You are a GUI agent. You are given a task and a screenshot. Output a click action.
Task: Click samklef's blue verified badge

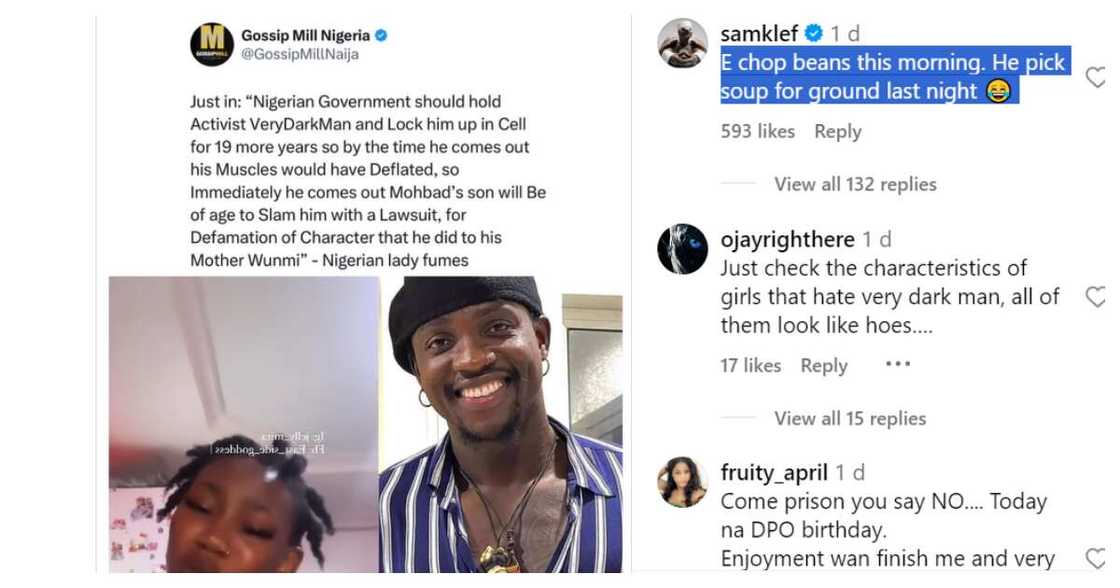(814, 33)
